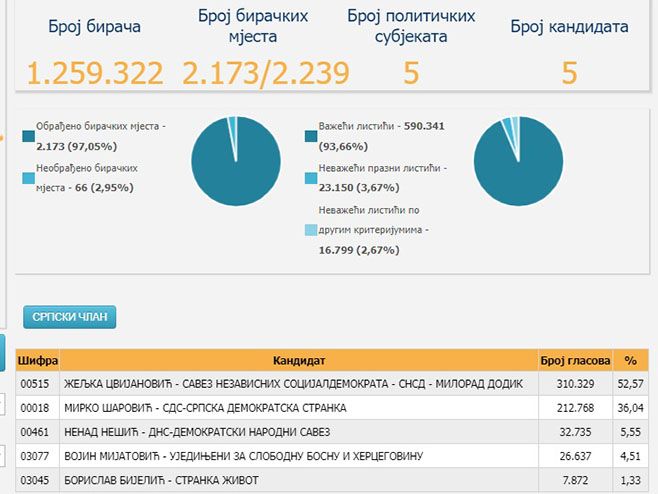Sort by the 'Кандидат' column header

tap(300, 360)
